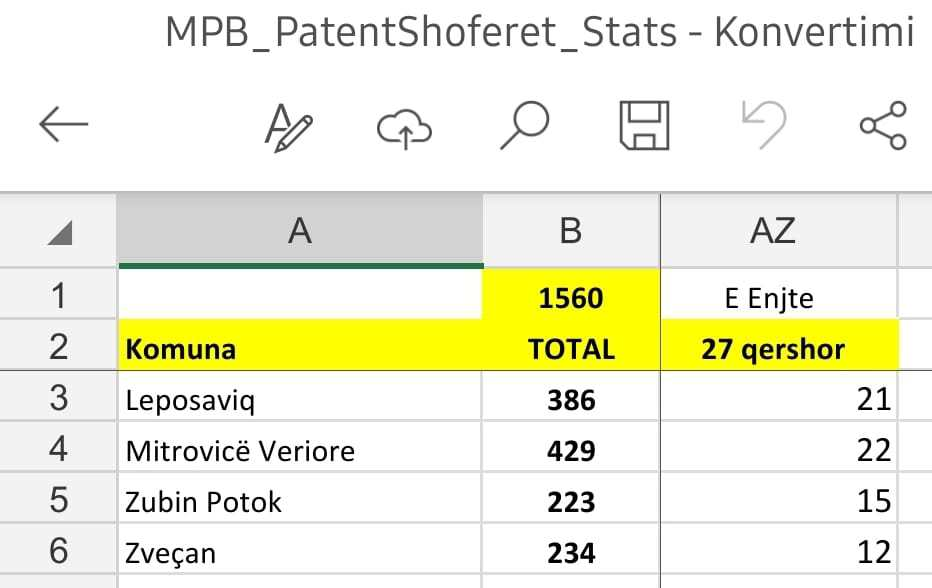Open search with magnifier icon
932x588 pixels.
tap(524, 125)
